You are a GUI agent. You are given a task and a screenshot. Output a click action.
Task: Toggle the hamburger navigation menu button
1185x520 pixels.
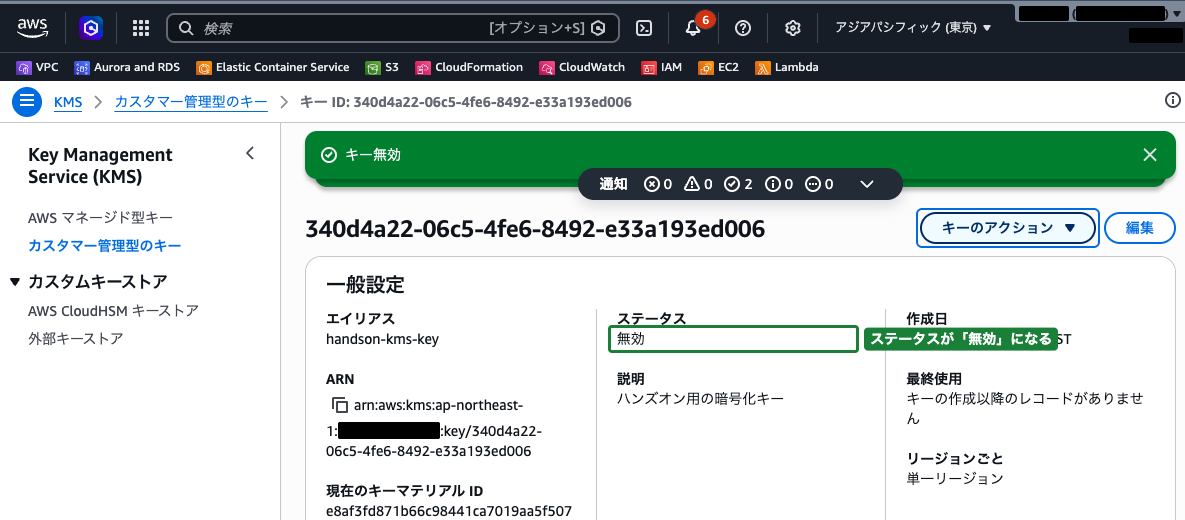tap(26, 101)
